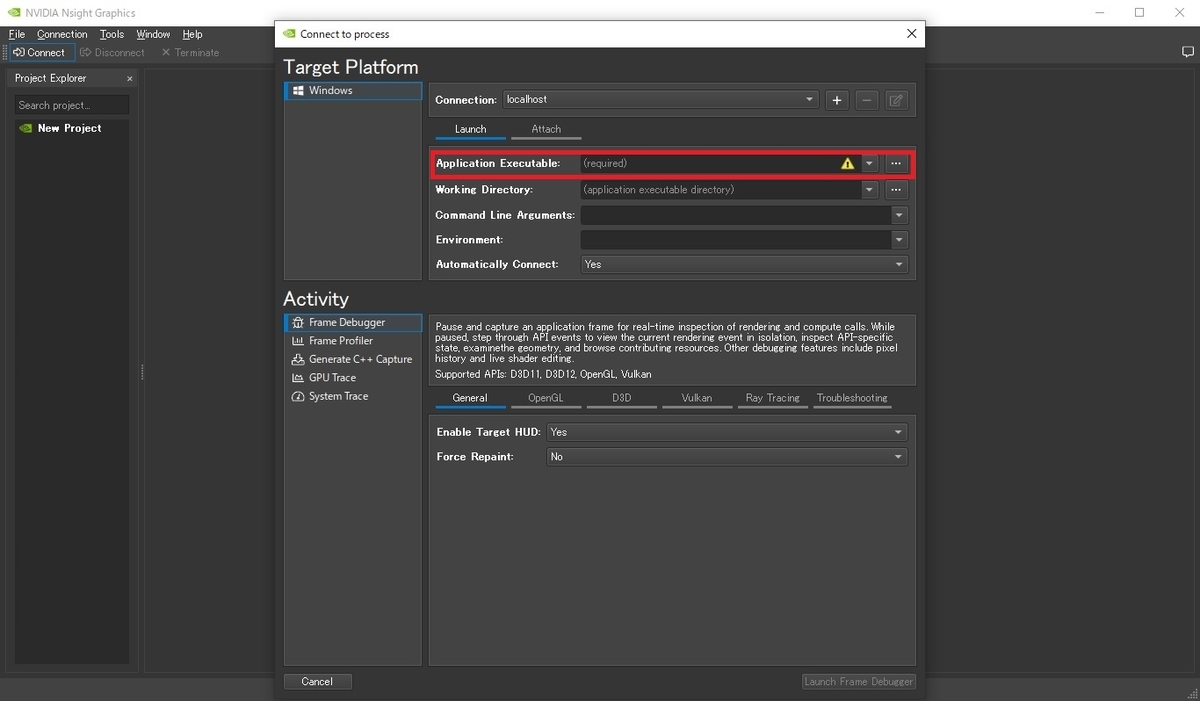Maximize the NVIDIA Nsight Graphics window
The height and width of the screenshot is (701, 1200).
click(1139, 13)
